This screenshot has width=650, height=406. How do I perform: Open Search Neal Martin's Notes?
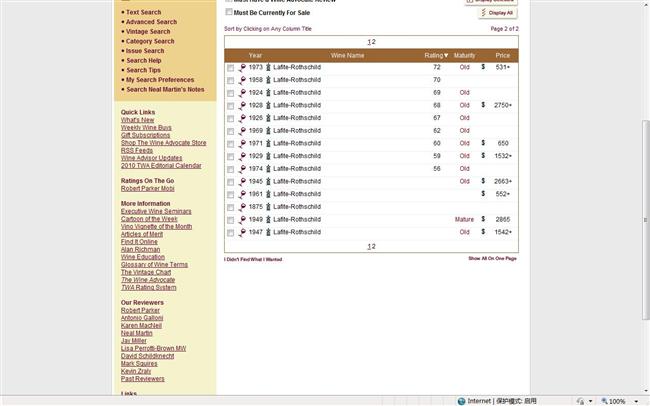[x=165, y=90]
